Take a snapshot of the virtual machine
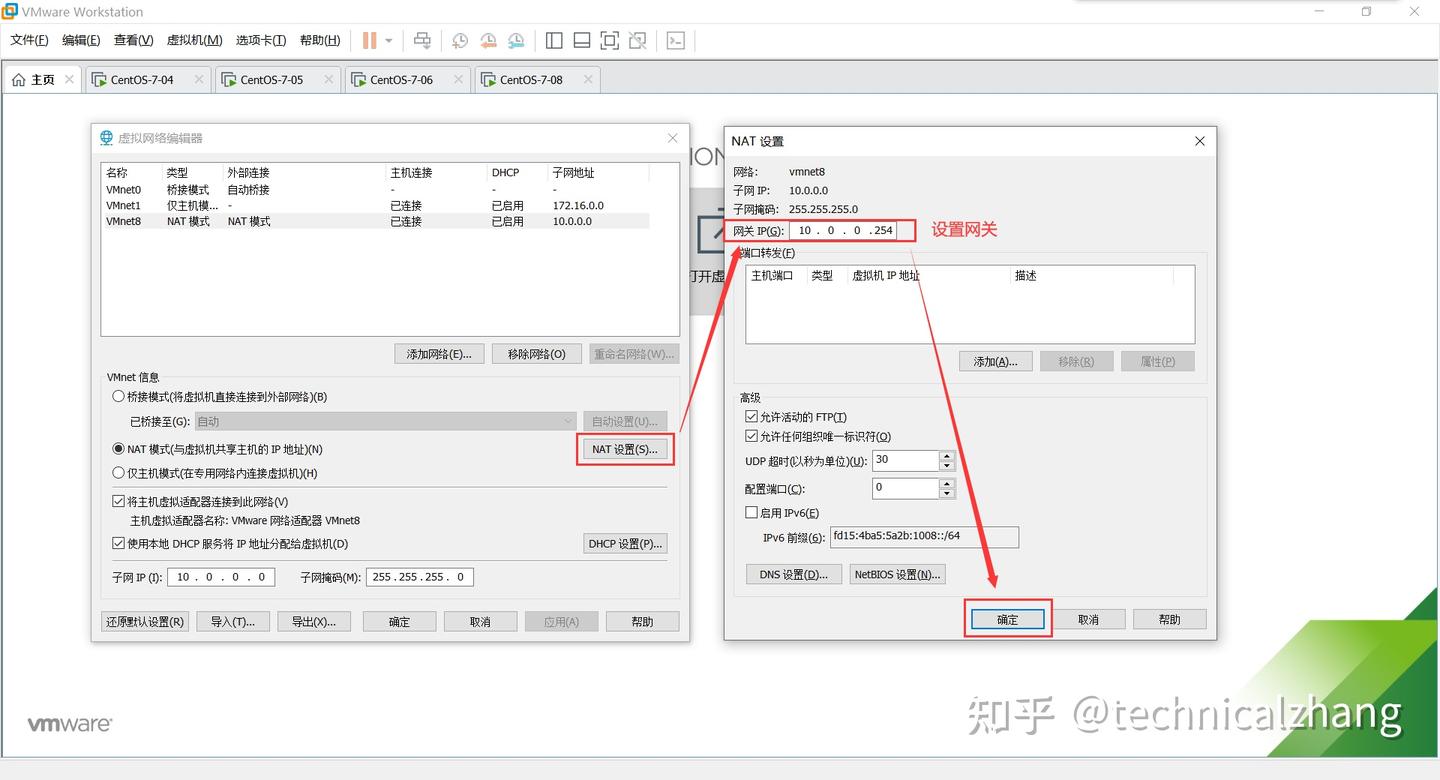This screenshot has width=1440, height=780. [459, 40]
